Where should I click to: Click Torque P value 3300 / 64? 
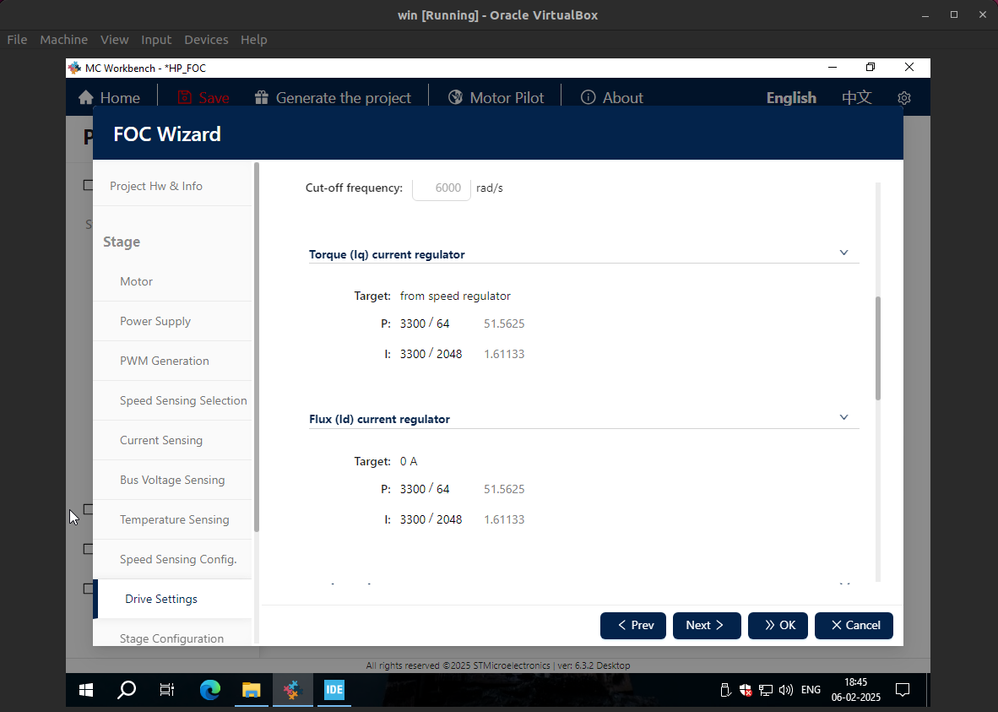pos(425,324)
